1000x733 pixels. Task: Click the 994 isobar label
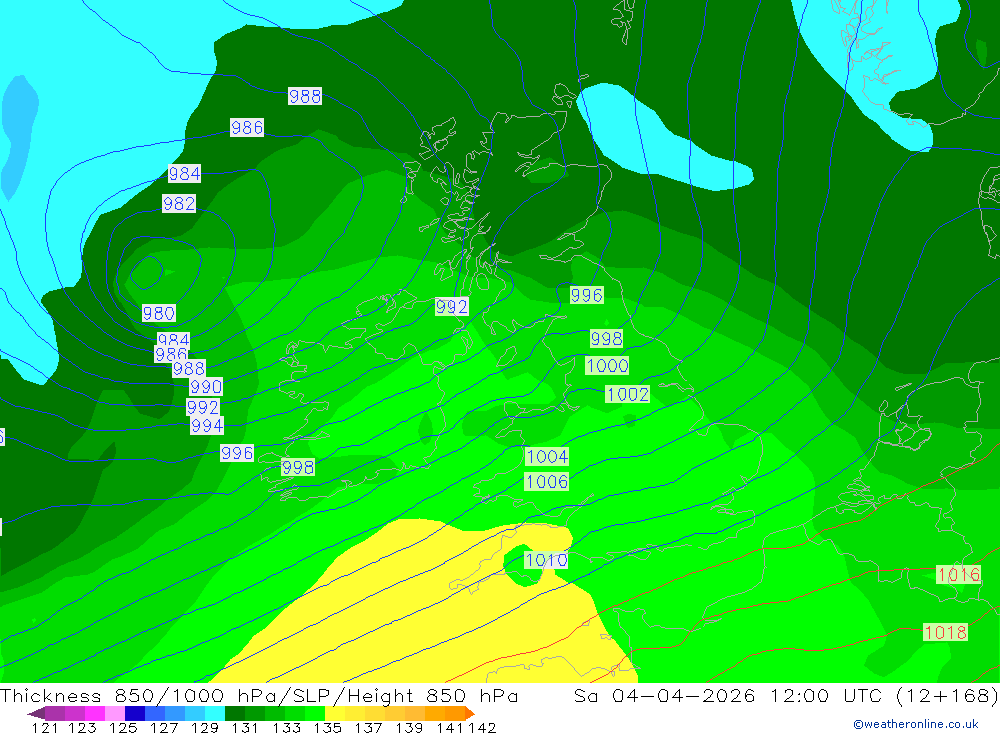(207, 426)
